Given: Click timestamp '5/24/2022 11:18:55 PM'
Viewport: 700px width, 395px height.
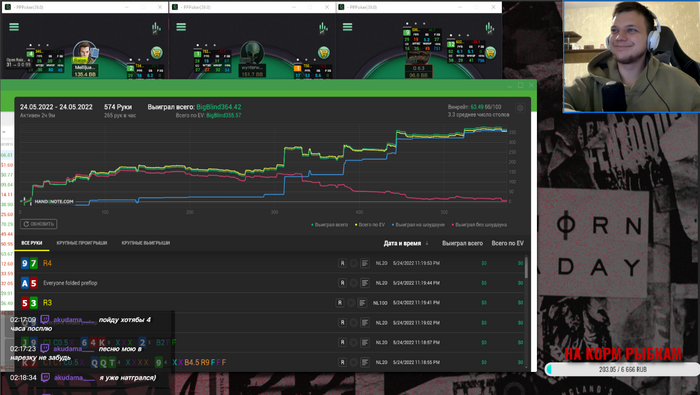Looking at the screenshot, I should click(x=416, y=362).
